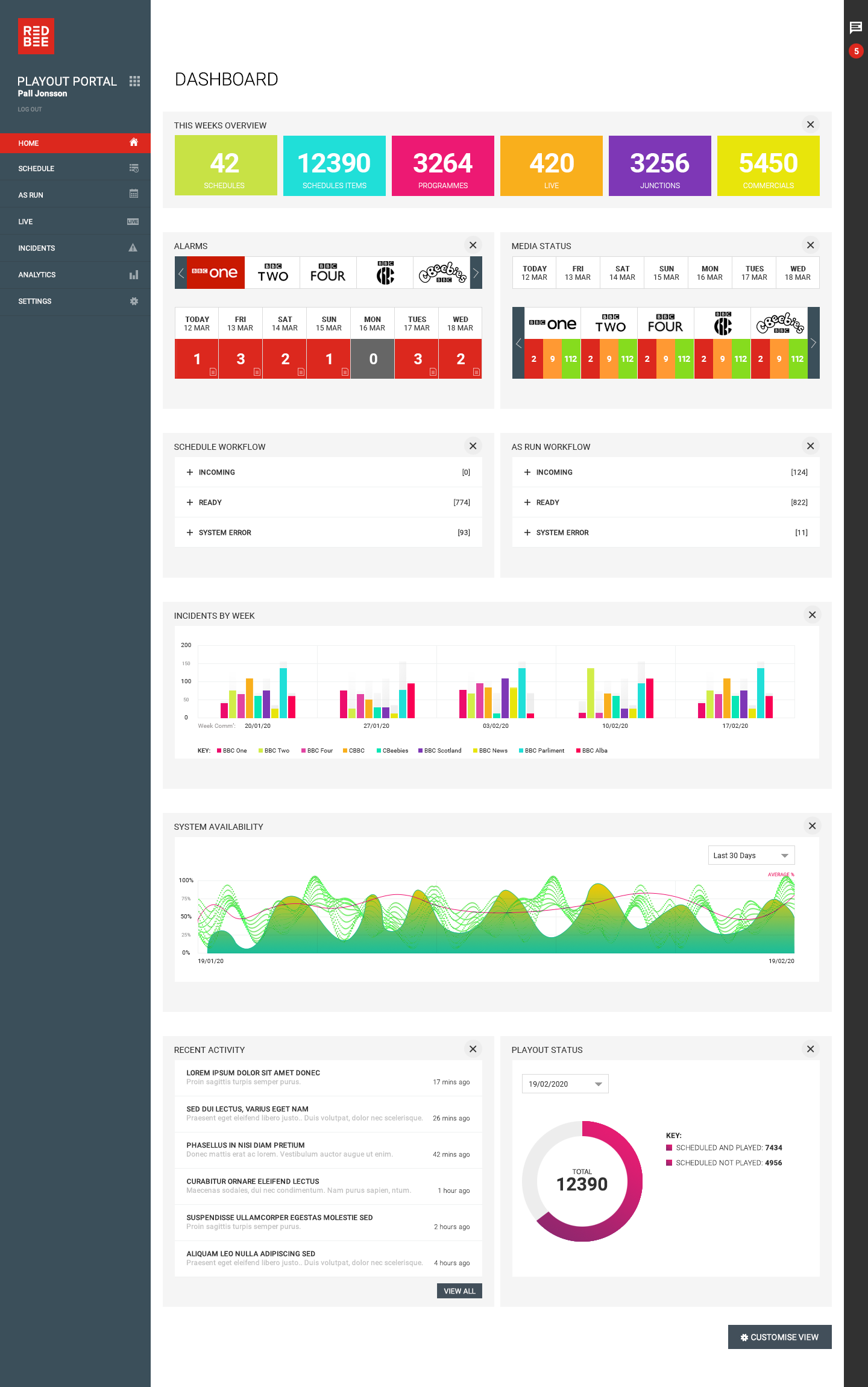Viewport: 868px width, 1387px height.
Task: Select BBC Two tab in Alarms
Action: click(273, 273)
